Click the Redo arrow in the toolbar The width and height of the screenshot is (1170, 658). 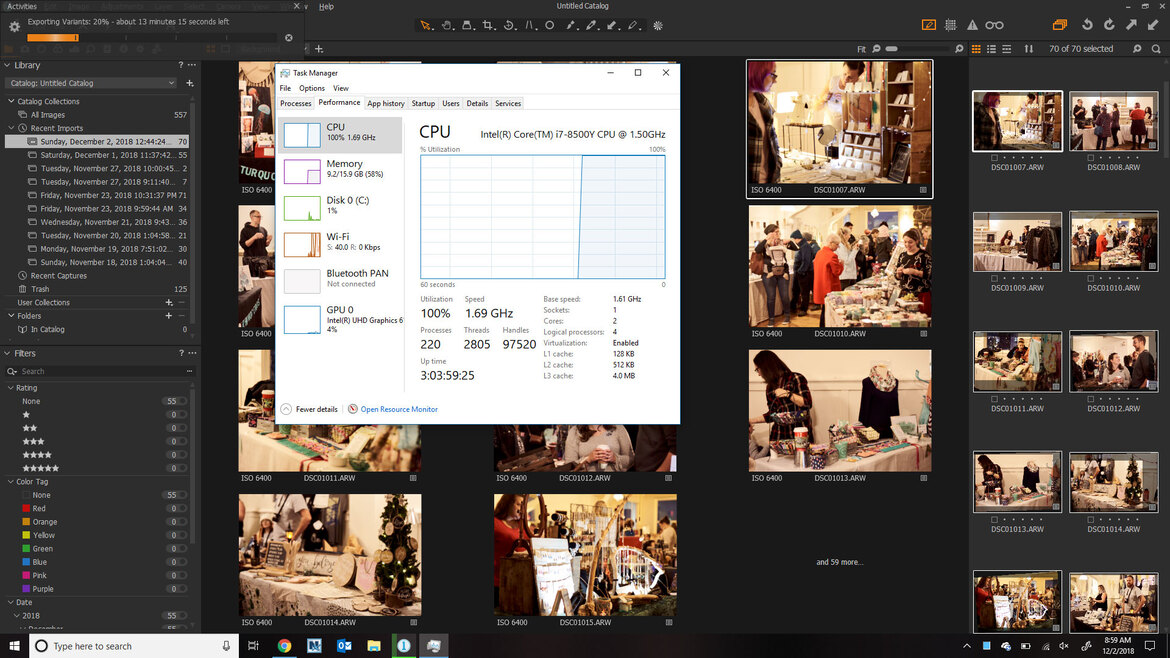coord(1110,25)
